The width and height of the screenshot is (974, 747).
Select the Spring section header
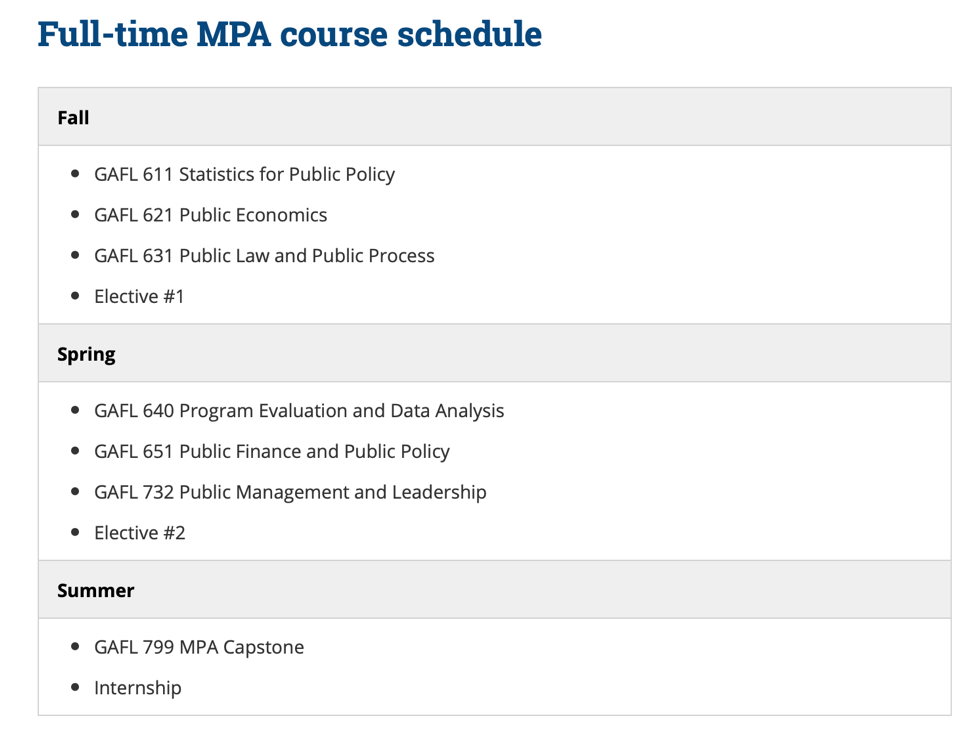click(494, 353)
